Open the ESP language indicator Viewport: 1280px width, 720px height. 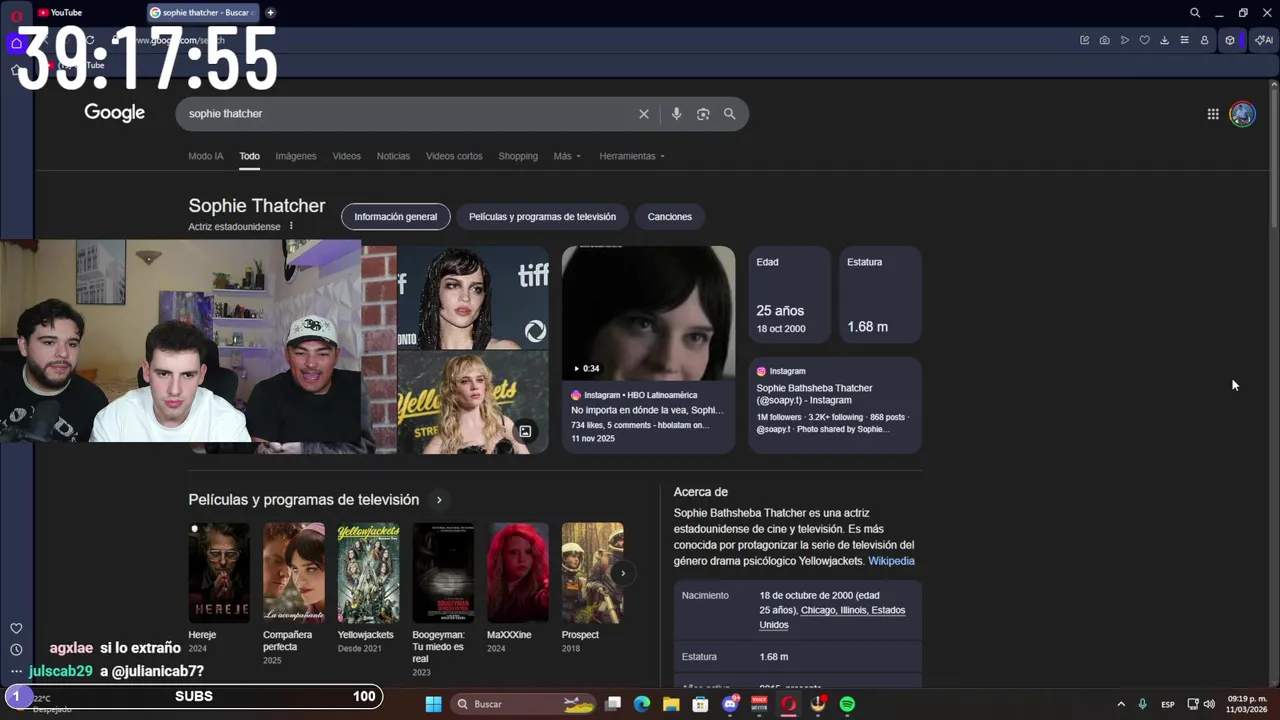pyautogui.click(x=1167, y=704)
